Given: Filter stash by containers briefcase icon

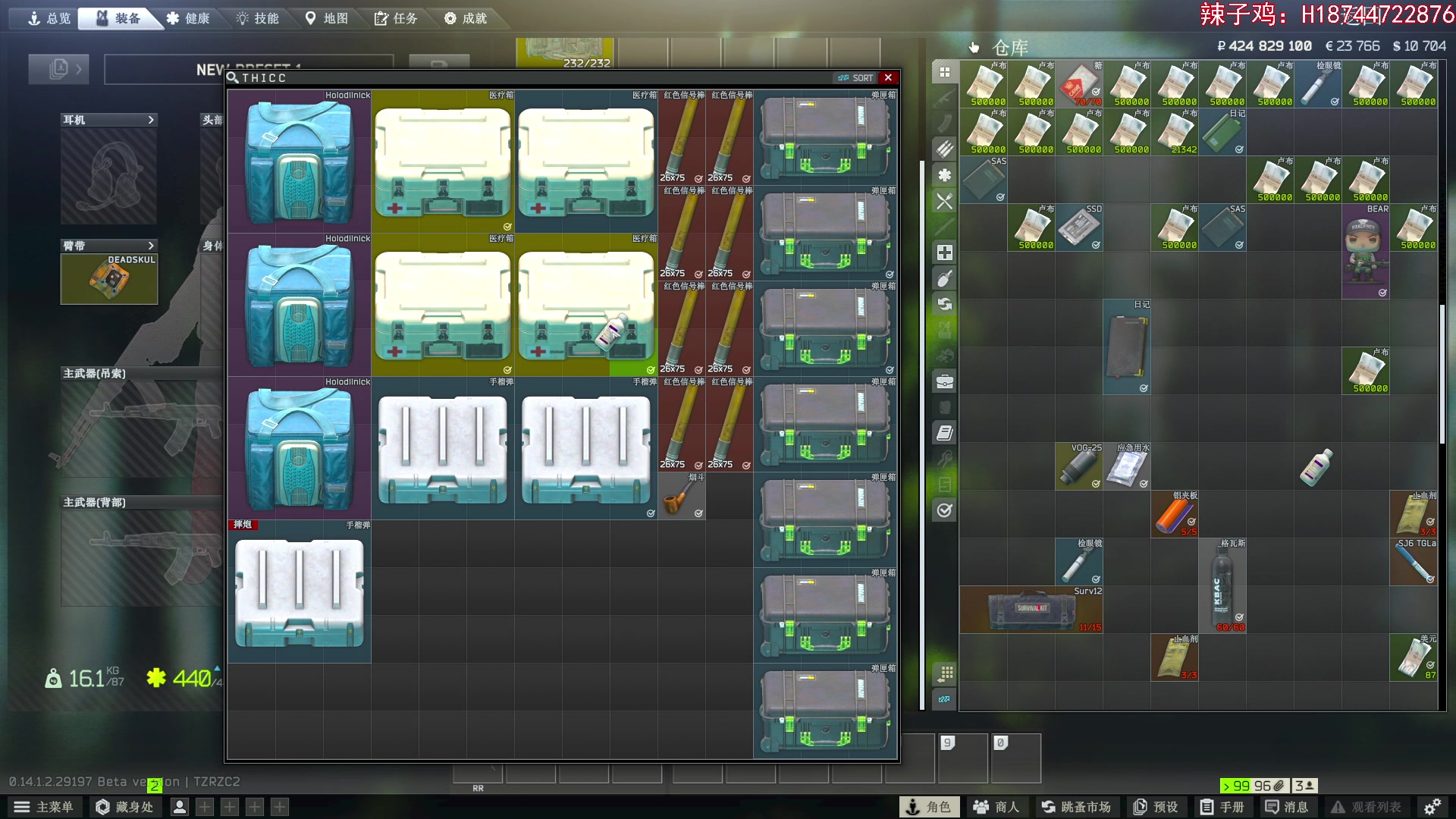Looking at the screenshot, I should (944, 381).
